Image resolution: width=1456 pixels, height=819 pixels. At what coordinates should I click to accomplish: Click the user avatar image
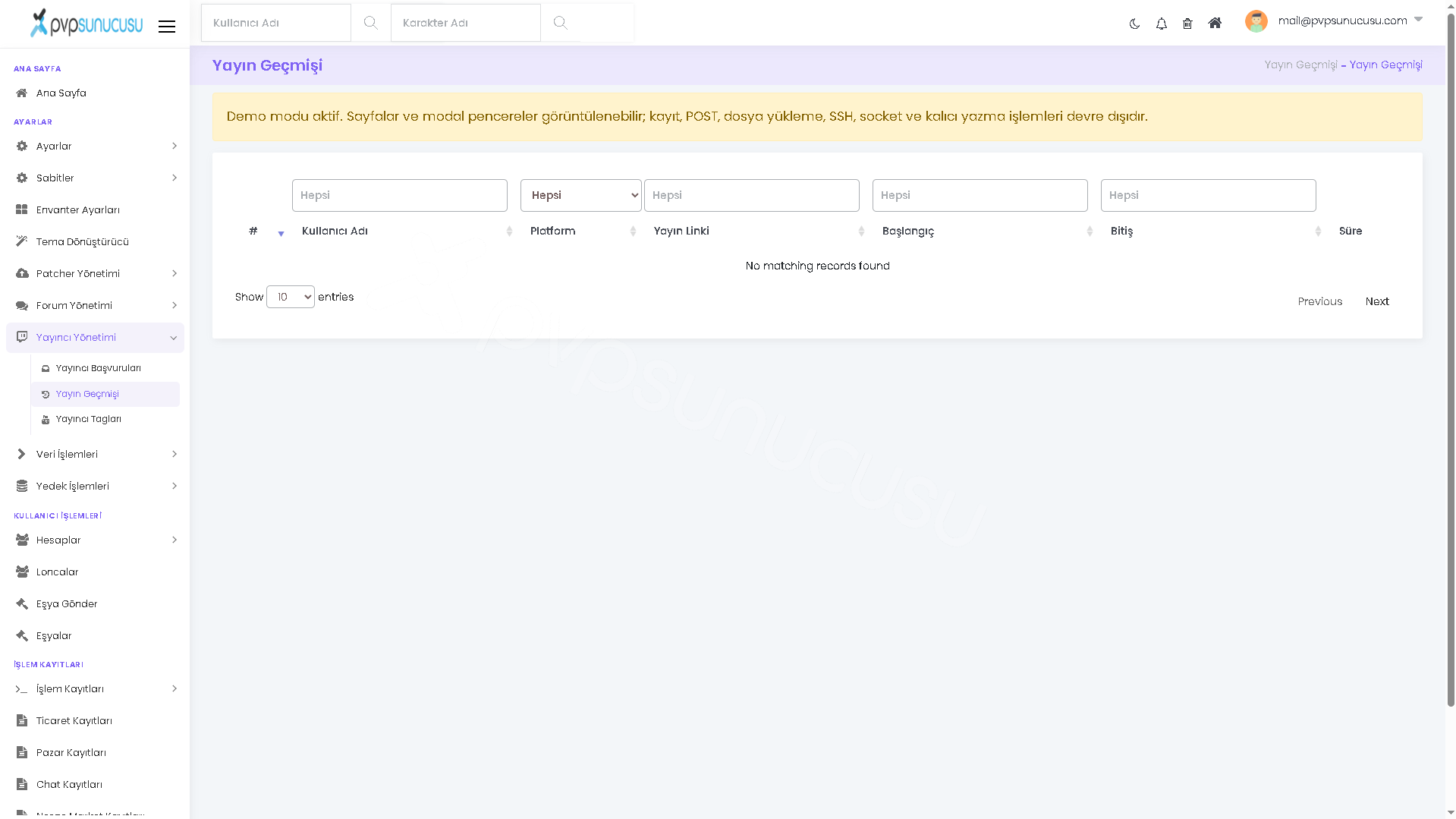1256,21
